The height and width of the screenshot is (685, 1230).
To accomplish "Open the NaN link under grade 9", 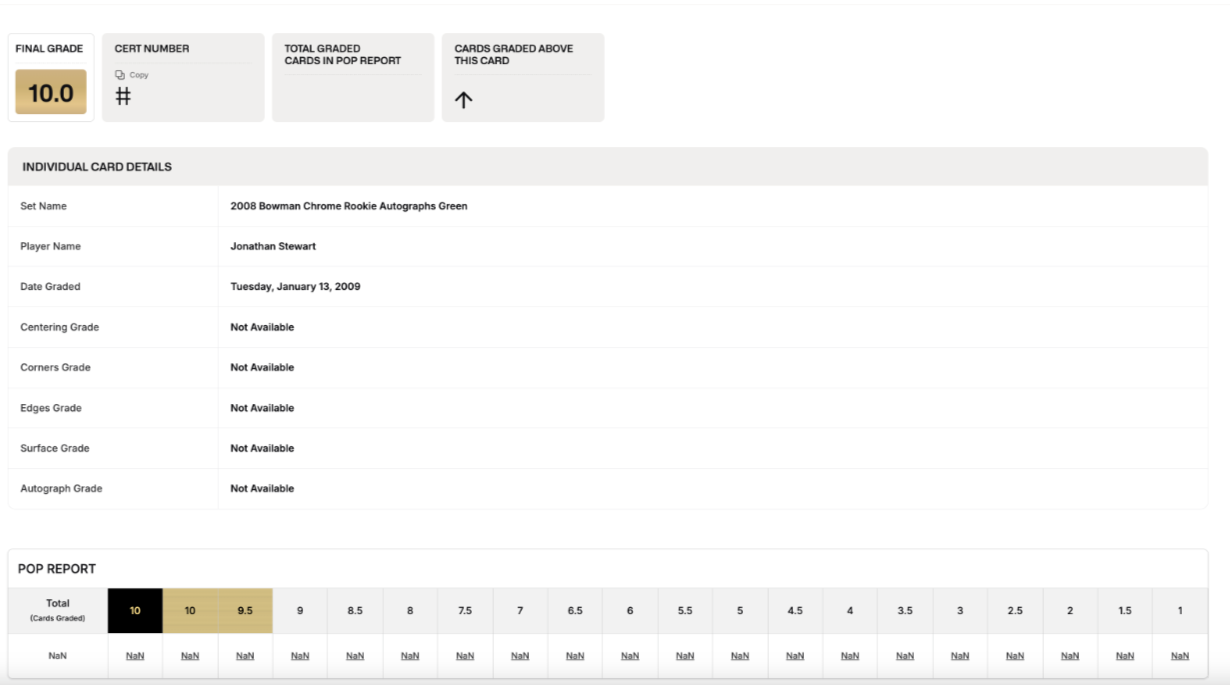I will click(x=300, y=656).
